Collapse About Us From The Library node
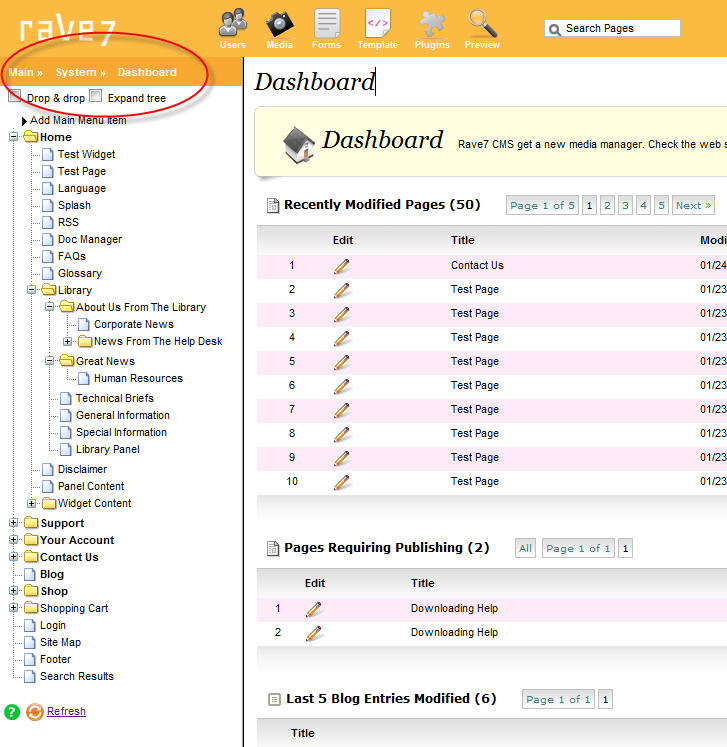The image size is (727, 747). (x=50, y=307)
